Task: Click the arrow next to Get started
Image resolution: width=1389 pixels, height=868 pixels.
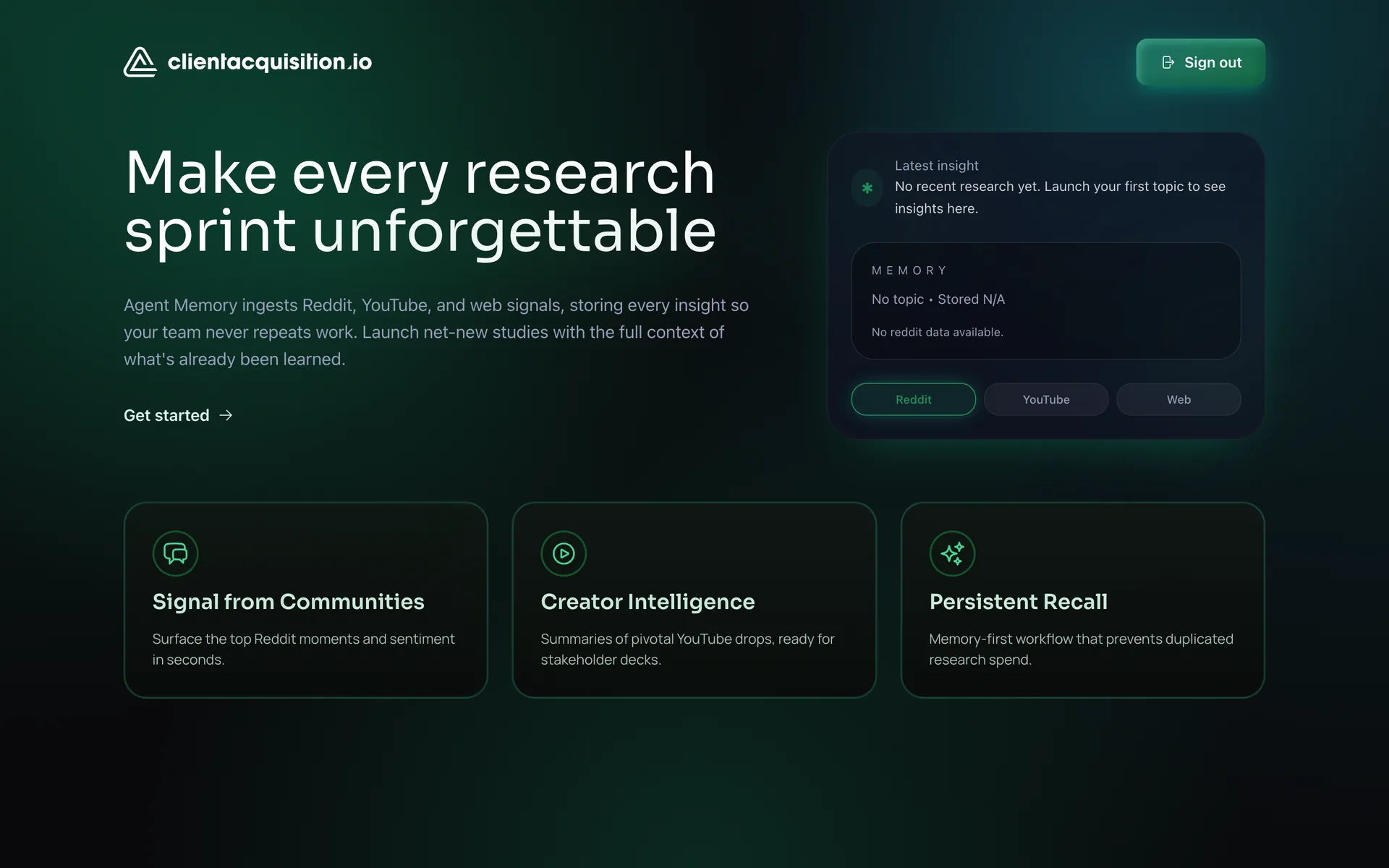Action: tap(226, 415)
